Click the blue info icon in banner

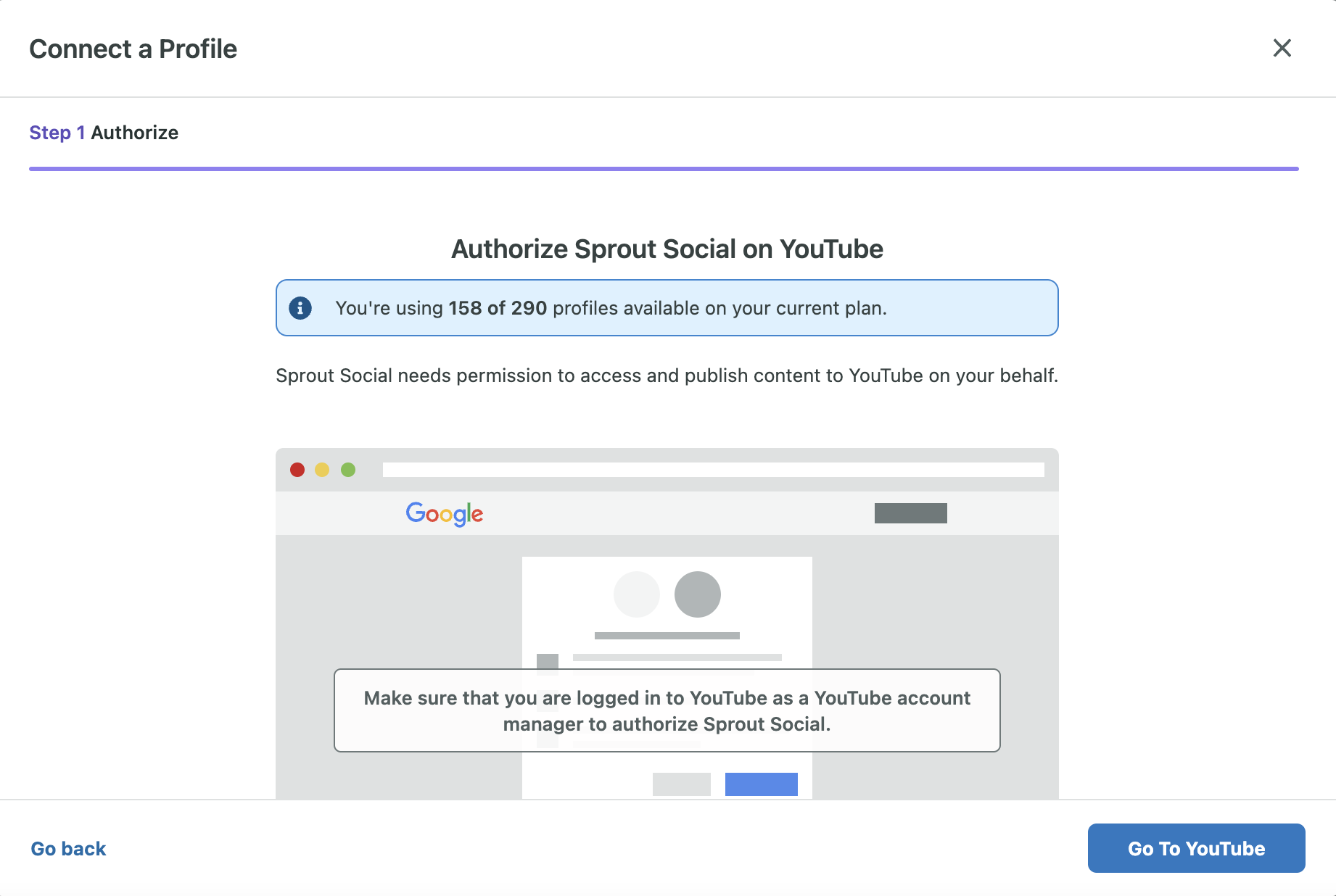300,308
